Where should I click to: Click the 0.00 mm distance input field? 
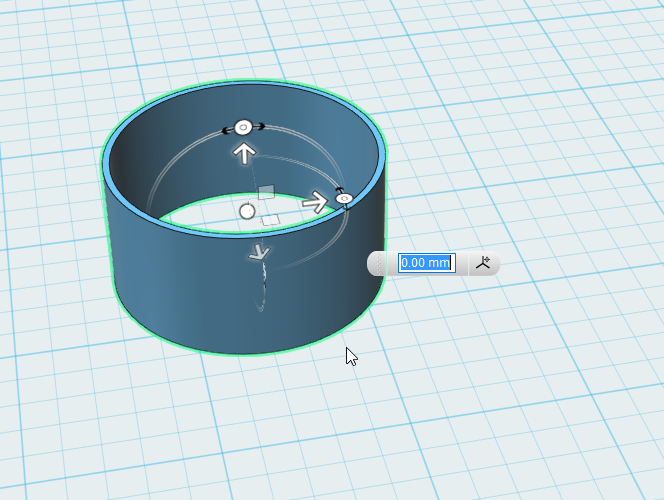426,263
